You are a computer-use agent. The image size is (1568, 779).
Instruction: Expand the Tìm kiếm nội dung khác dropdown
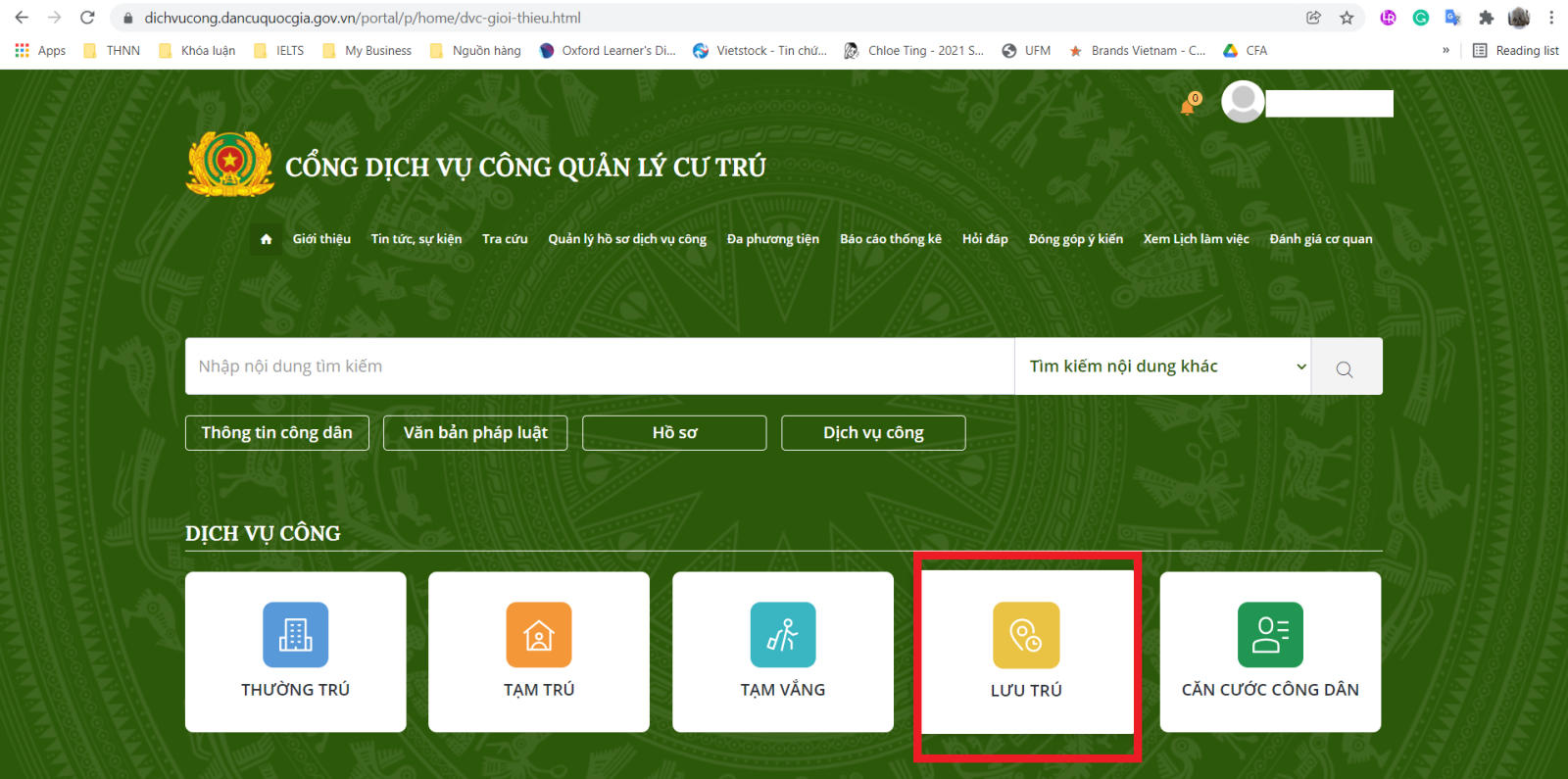[1163, 366]
